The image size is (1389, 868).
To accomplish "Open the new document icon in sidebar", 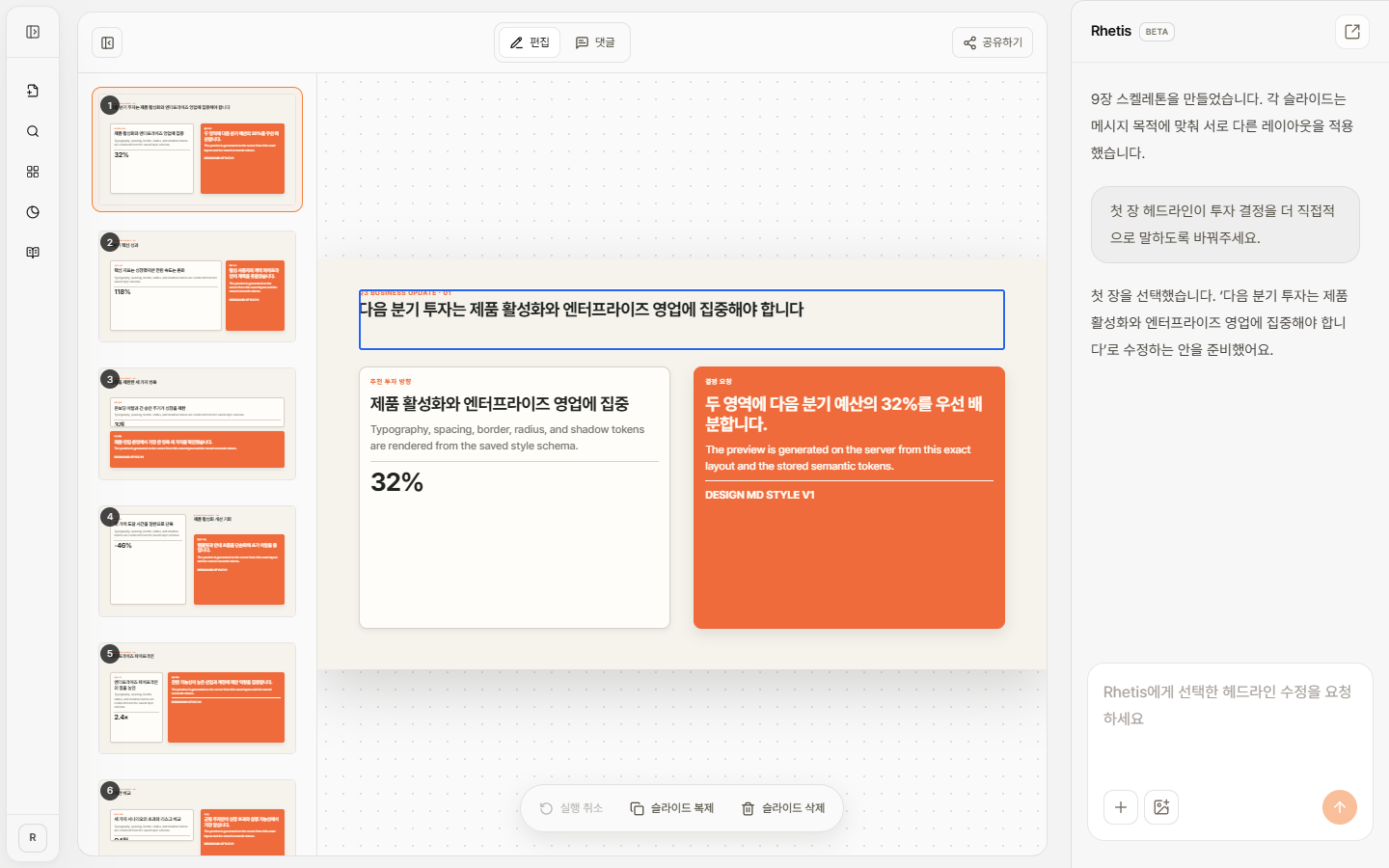I will tap(33, 91).
